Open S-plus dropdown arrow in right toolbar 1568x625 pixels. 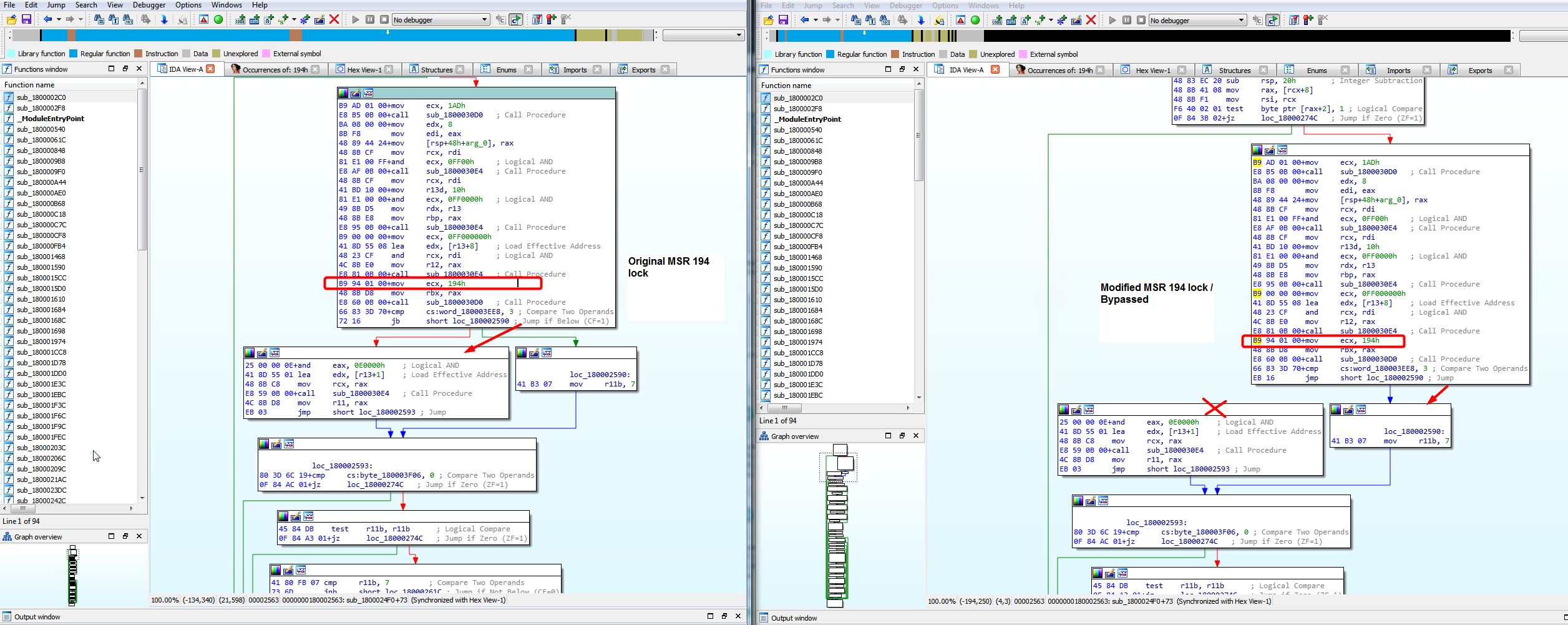click(x=1051, y=20)
